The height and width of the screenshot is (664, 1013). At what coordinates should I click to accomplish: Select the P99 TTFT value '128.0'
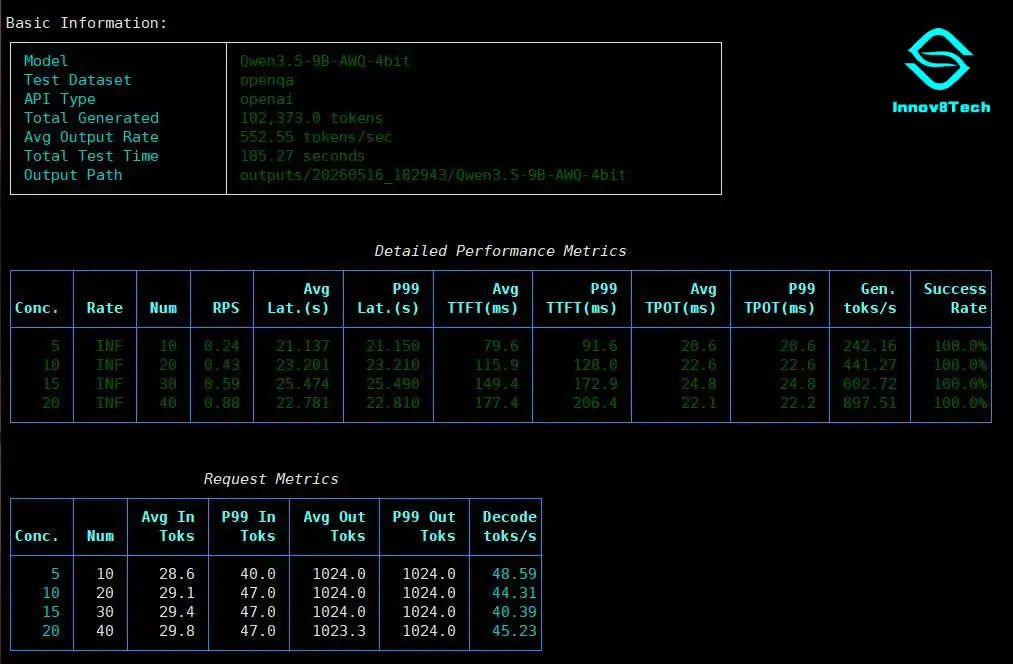(595, 365)
